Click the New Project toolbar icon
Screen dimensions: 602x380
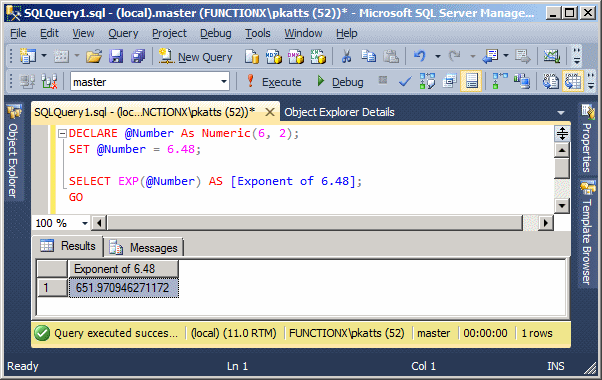[28, 56]
